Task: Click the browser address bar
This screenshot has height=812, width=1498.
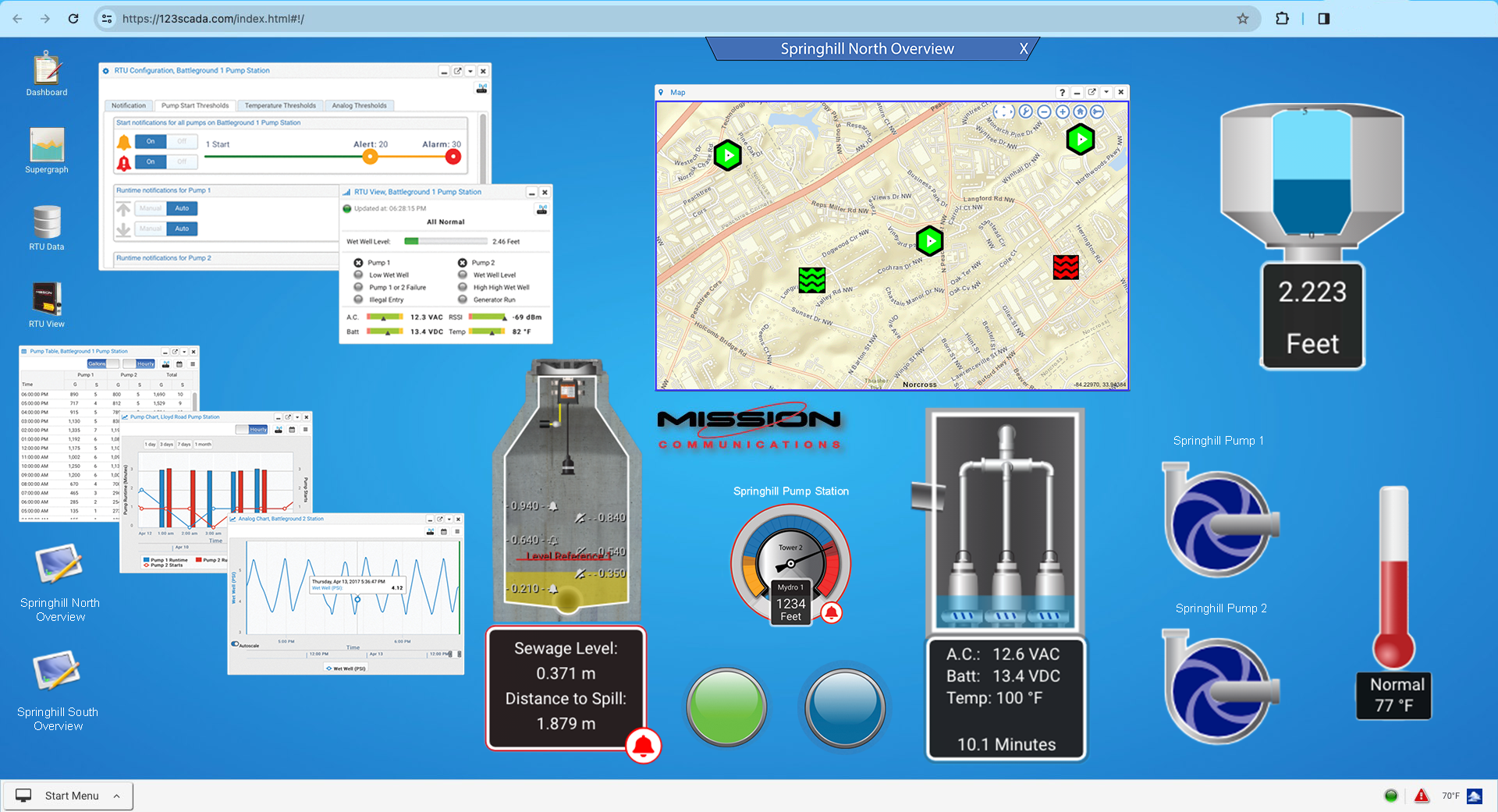Action: click(x=677, y=19)
